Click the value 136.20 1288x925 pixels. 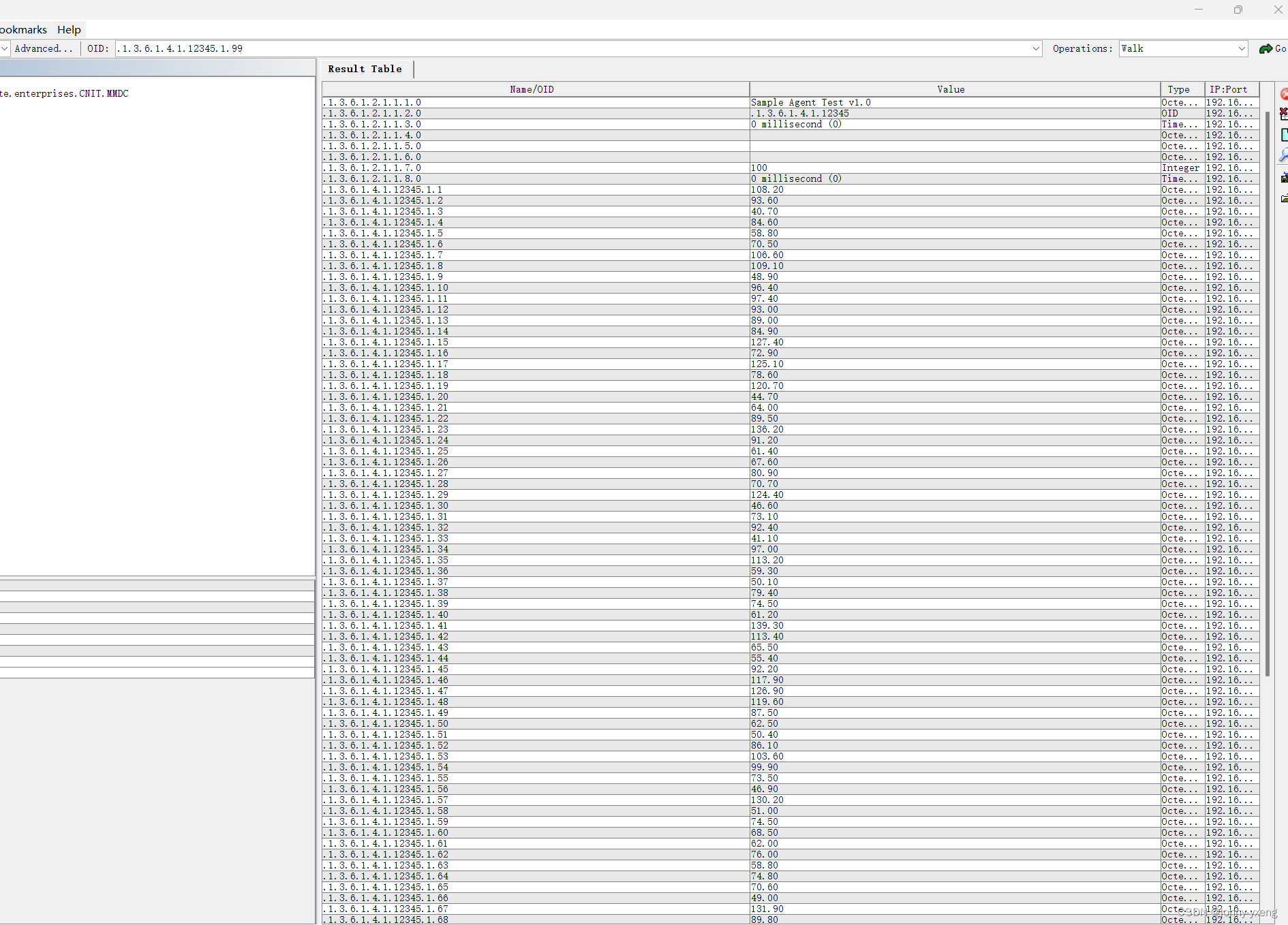(x=767, y=429)
